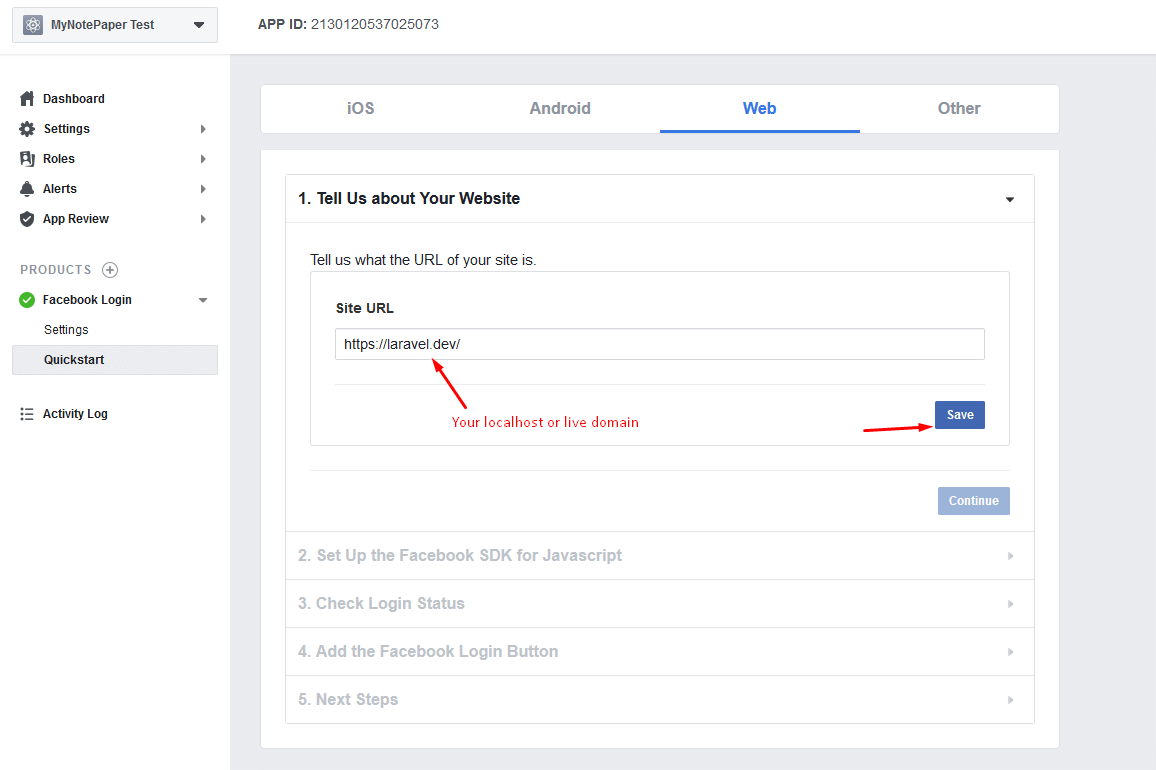Click the Dashboard house icon

(27, 99)
